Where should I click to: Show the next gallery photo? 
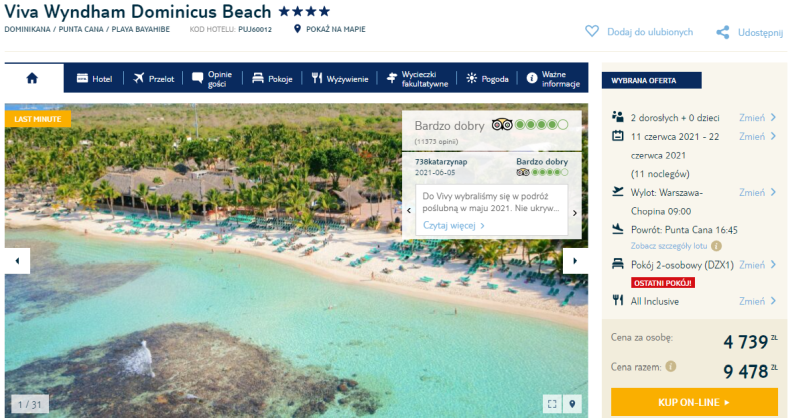575,261
